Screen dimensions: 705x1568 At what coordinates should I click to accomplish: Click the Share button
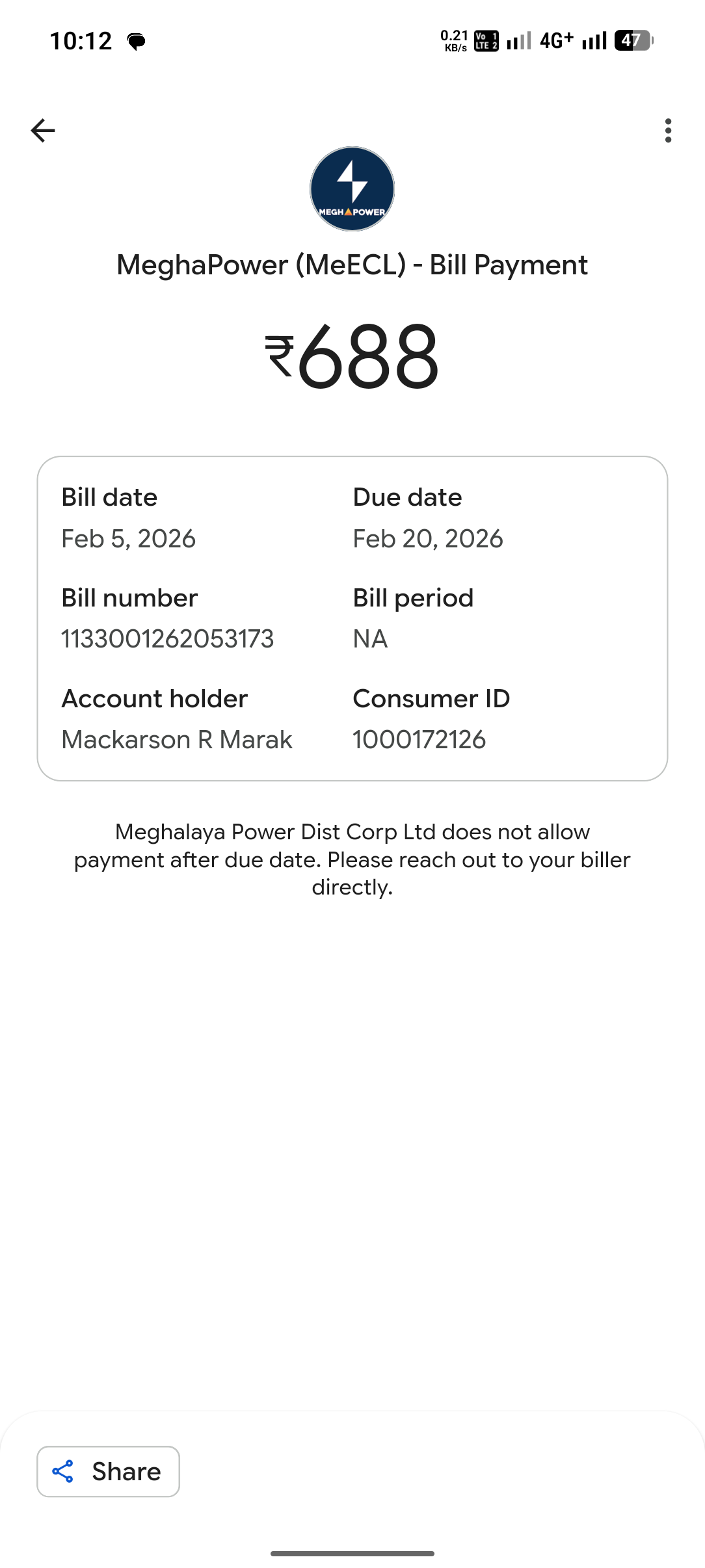[108, 1471]
